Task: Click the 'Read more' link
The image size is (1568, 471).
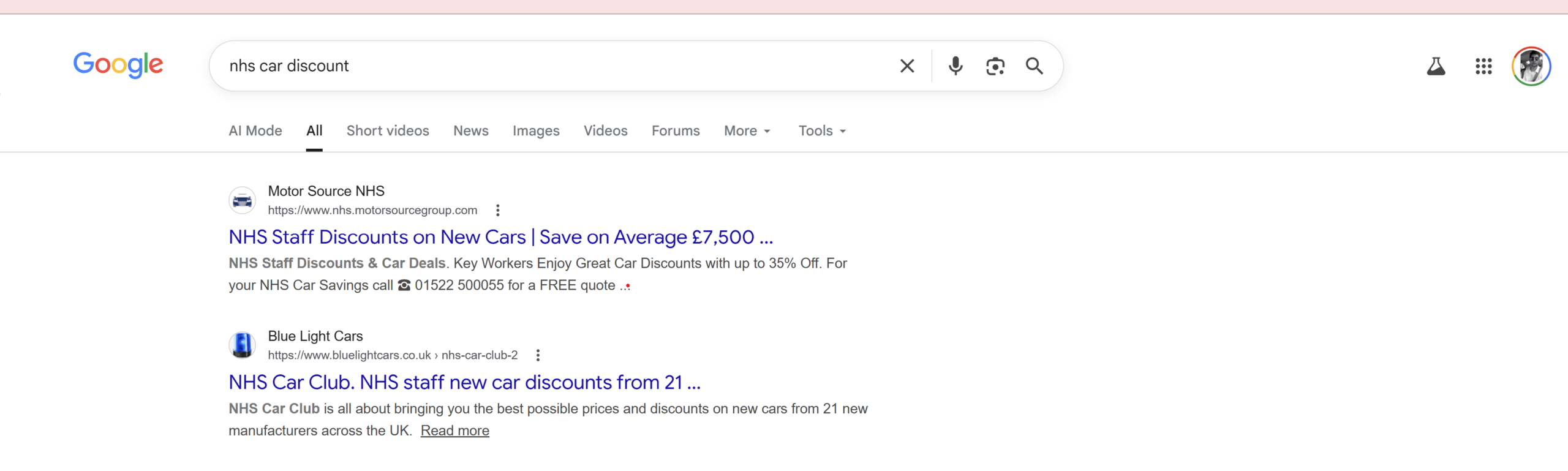Action: 454,431
